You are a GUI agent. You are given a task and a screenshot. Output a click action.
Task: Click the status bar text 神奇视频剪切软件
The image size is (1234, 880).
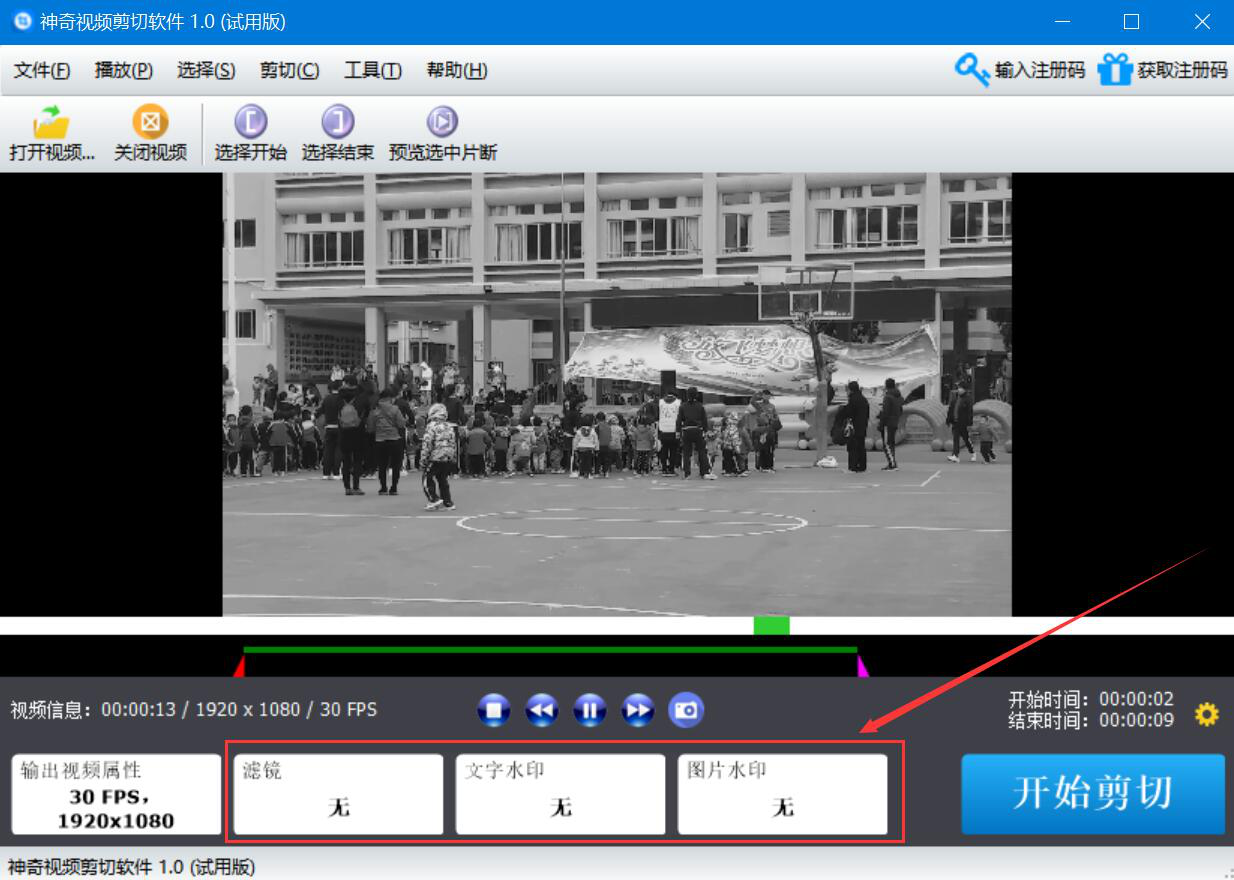(131, 866)
